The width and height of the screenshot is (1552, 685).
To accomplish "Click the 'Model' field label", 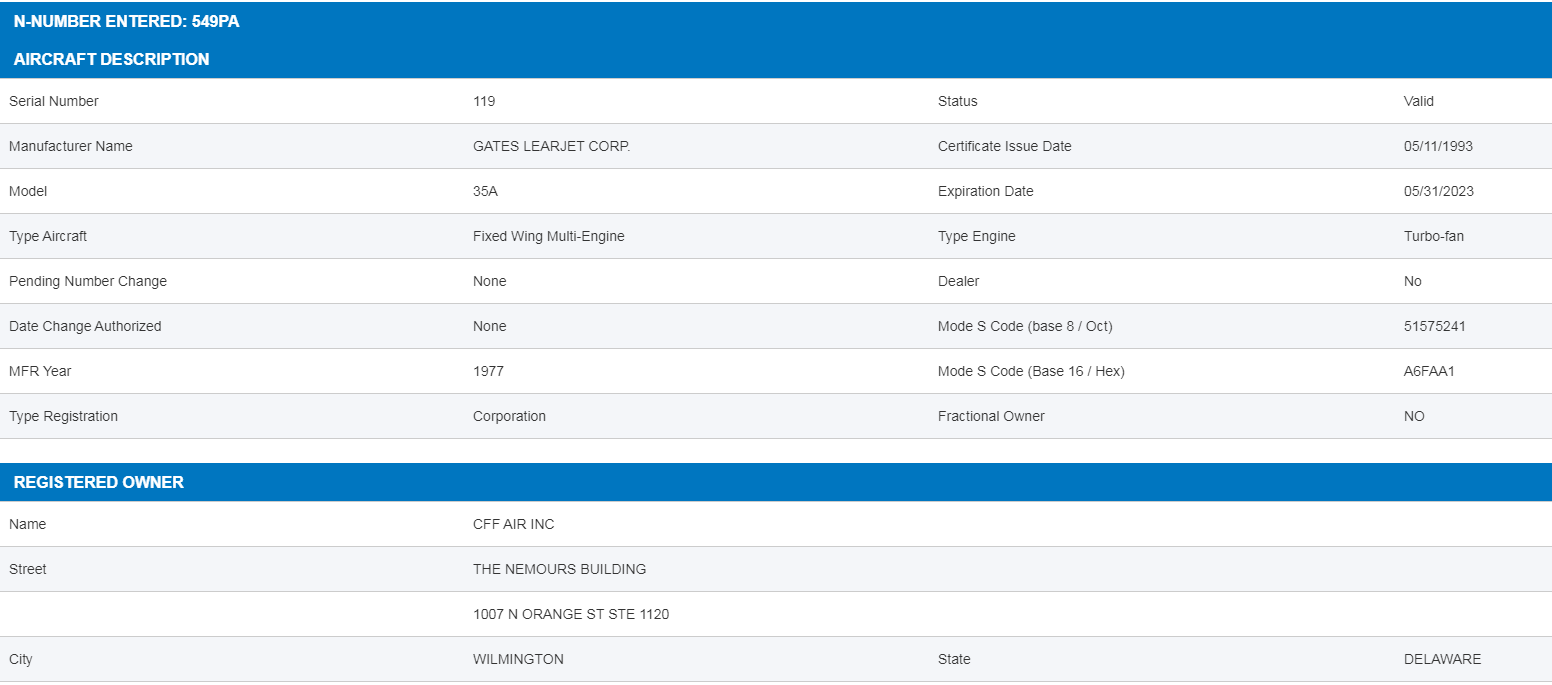I will [28, 191].
